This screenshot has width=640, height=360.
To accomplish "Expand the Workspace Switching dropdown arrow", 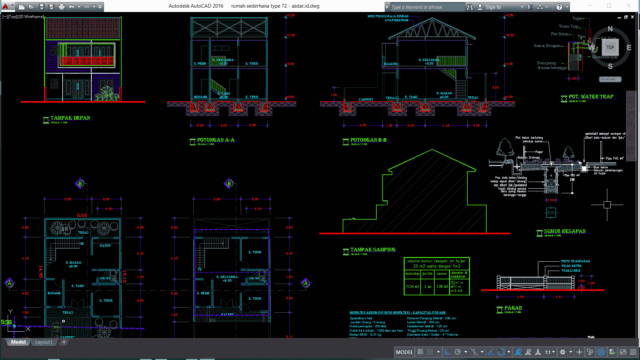I will coord(571,352).
